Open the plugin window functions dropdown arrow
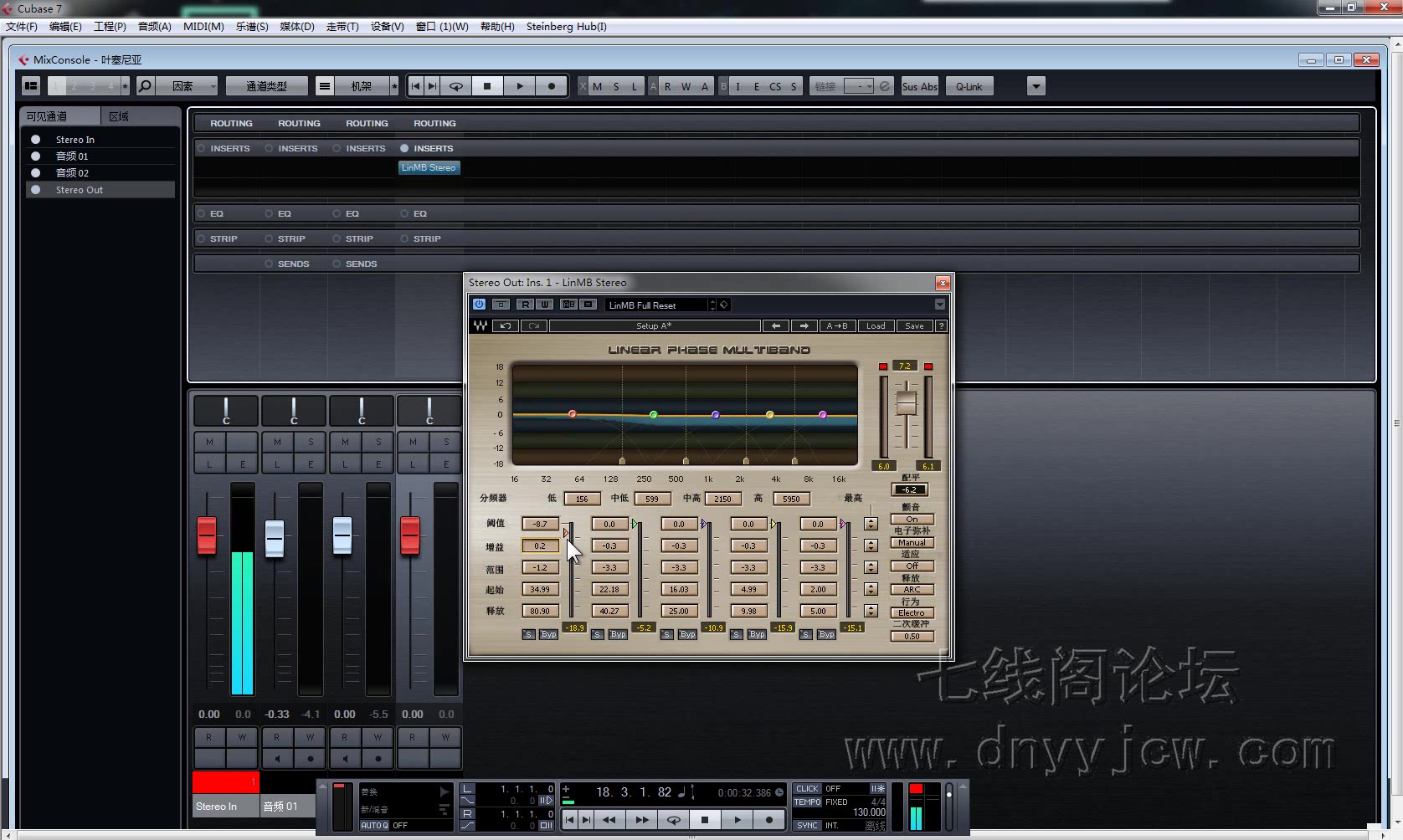Image resolution: width=1403 pixels, height=840 pixels. click(x=939, y=305)
